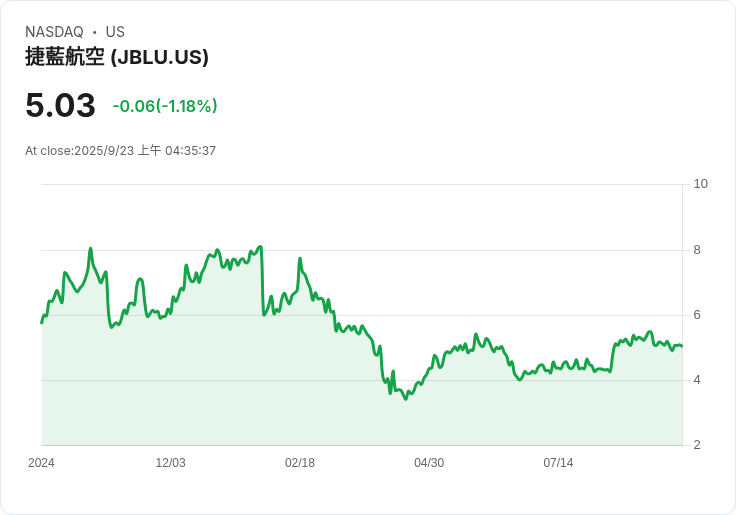Click the chart line's starting point at 2024

pos(42,323)
